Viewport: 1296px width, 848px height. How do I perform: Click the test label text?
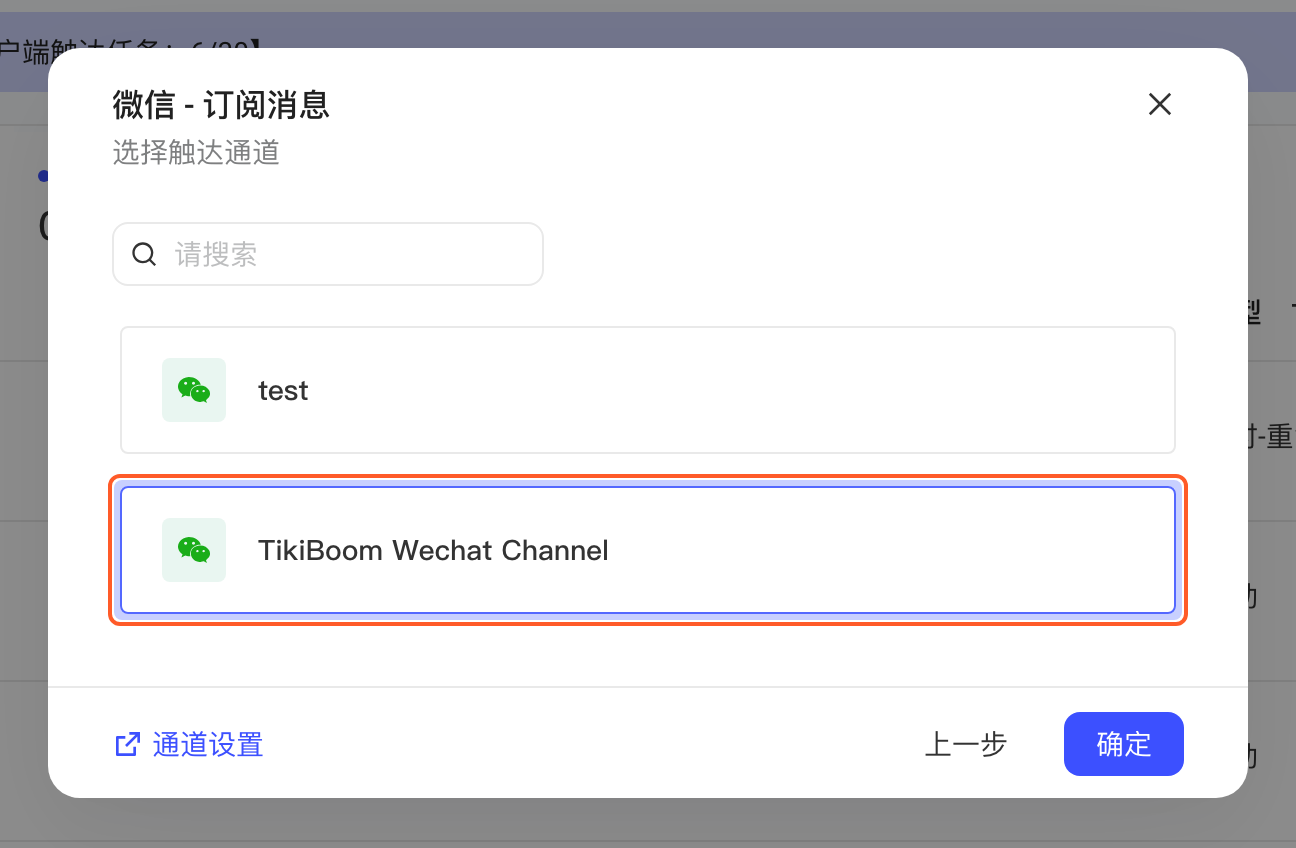click(x=283, y=390)
